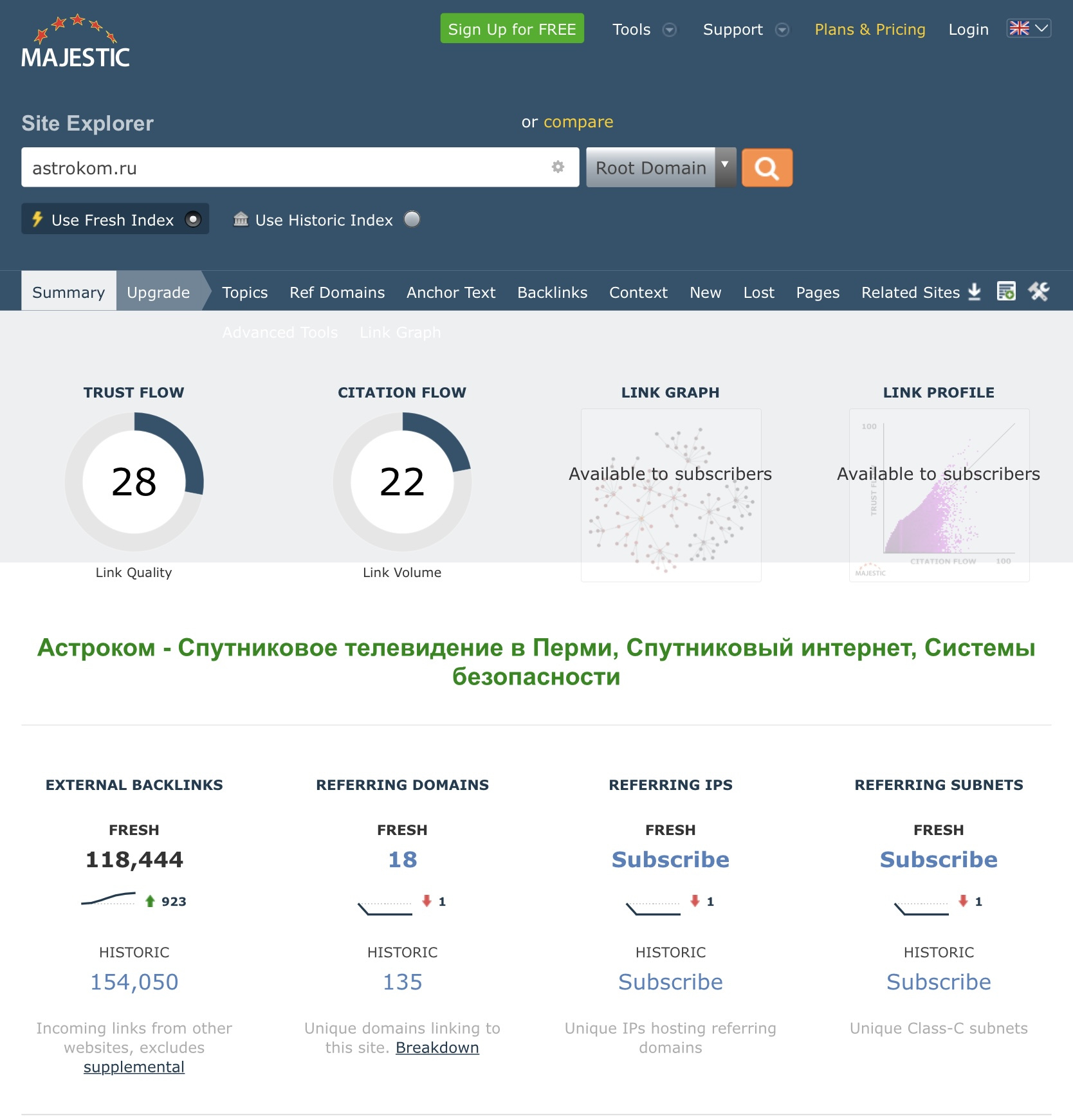1073x1120 pixels.
Task: Click the Citation Flow 22 gauge
Action: [402, 481]
